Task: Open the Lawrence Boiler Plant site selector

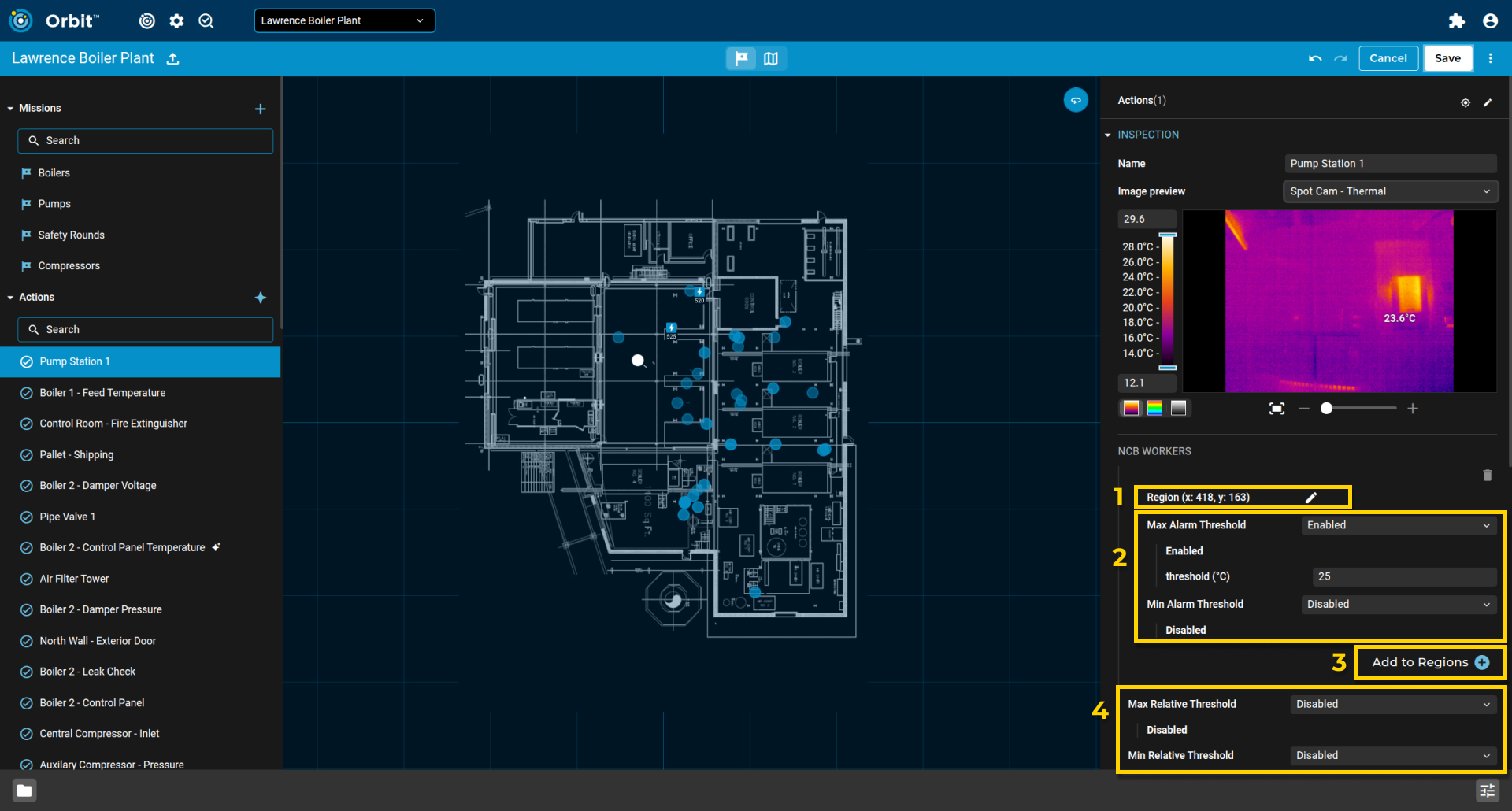Action: (x=344, y=20)
